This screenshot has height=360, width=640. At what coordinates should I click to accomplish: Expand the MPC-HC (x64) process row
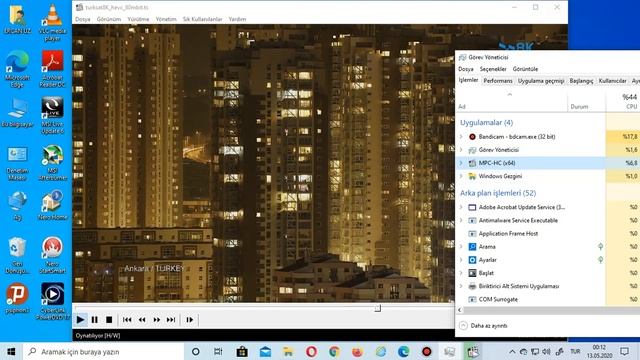[461, 163]
